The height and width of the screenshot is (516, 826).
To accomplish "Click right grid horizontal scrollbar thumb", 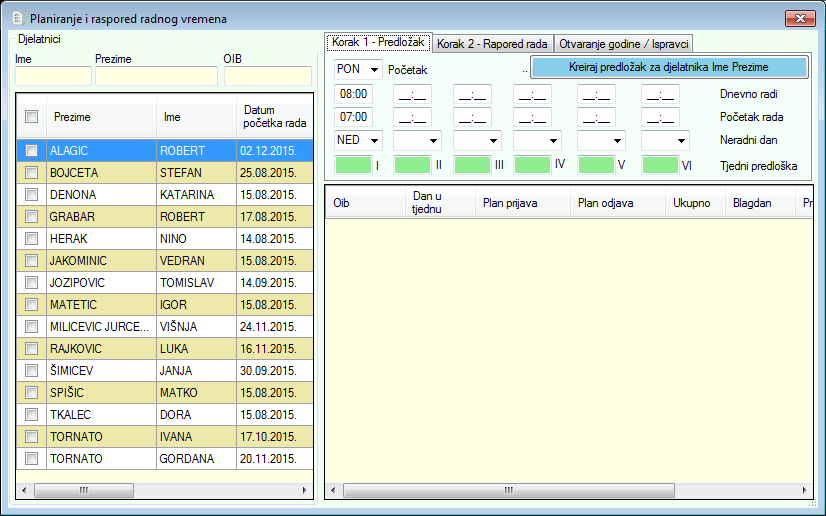I will click(509, 490).
